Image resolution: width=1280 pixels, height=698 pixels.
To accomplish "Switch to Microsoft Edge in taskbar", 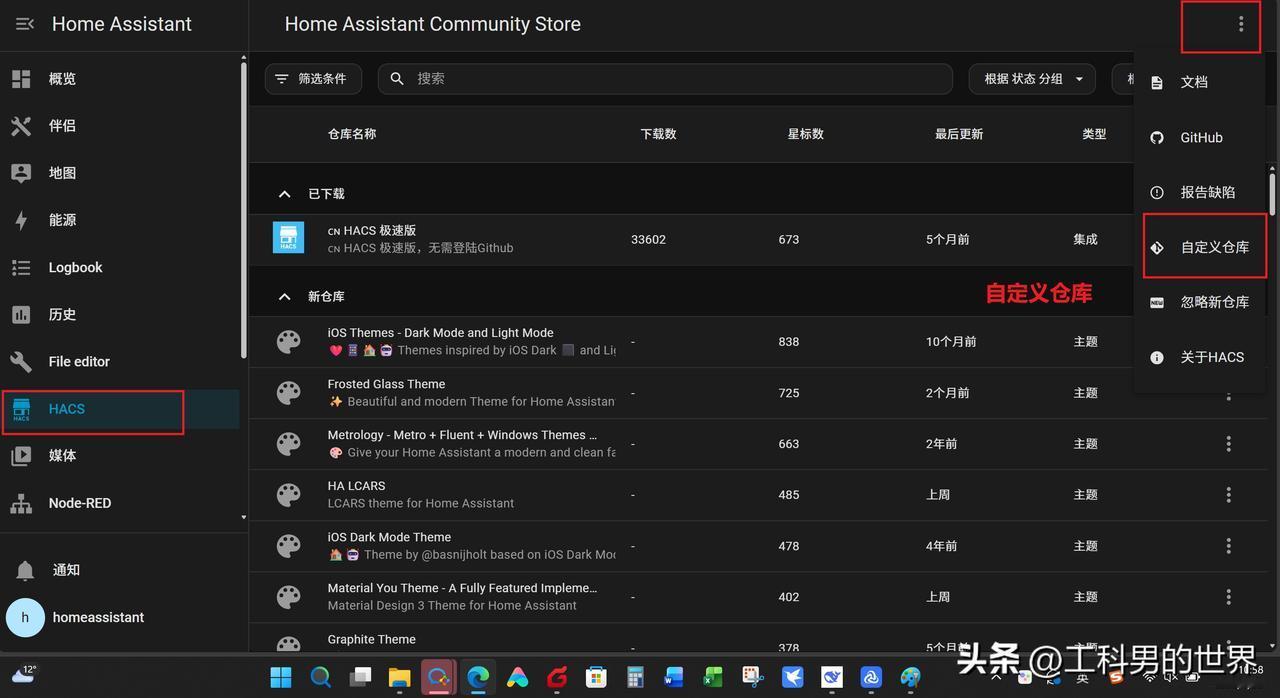I will pos(478,678).
